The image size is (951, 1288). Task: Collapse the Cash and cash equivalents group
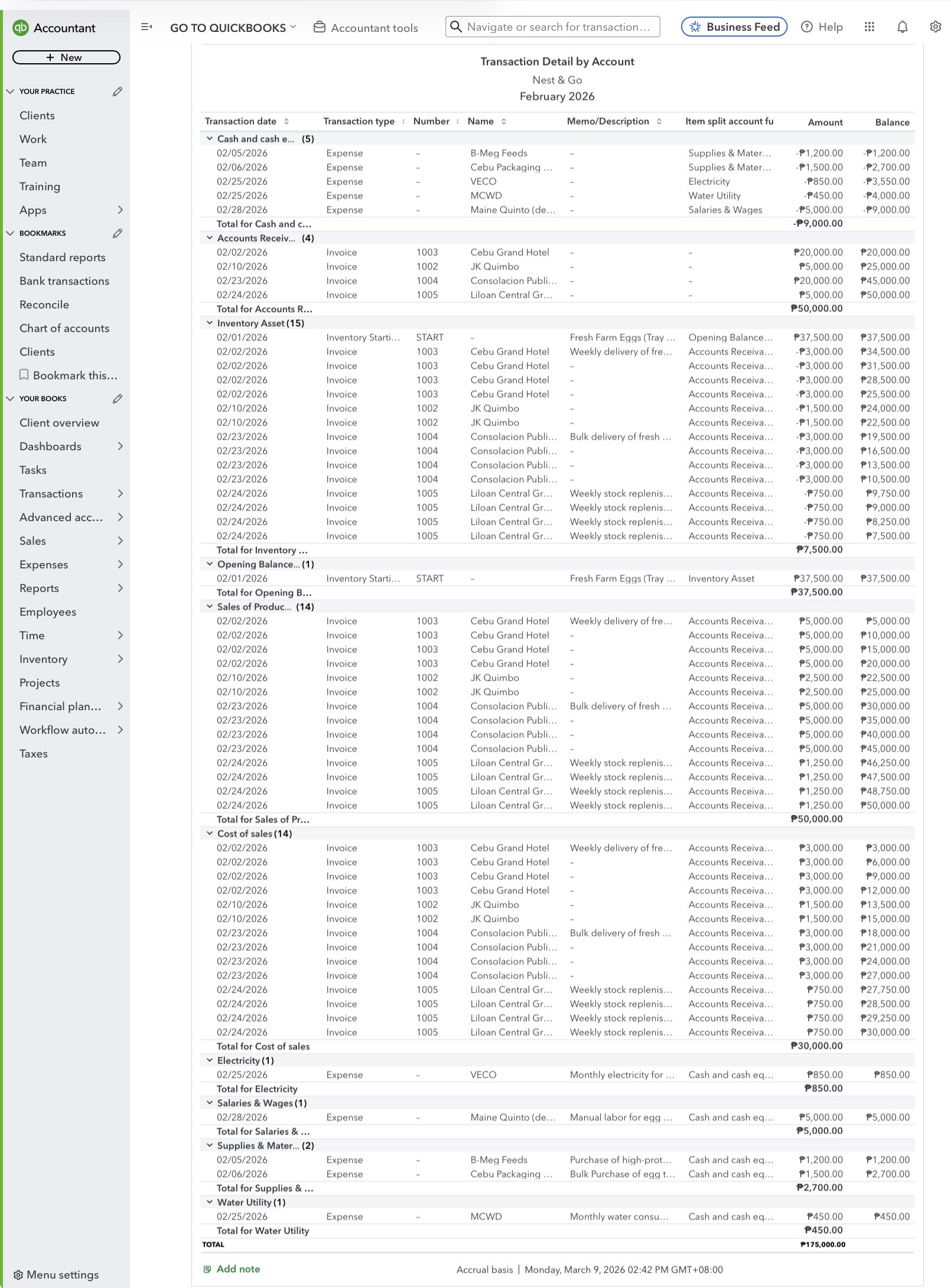pyautogui.click(x=210, y=138)
